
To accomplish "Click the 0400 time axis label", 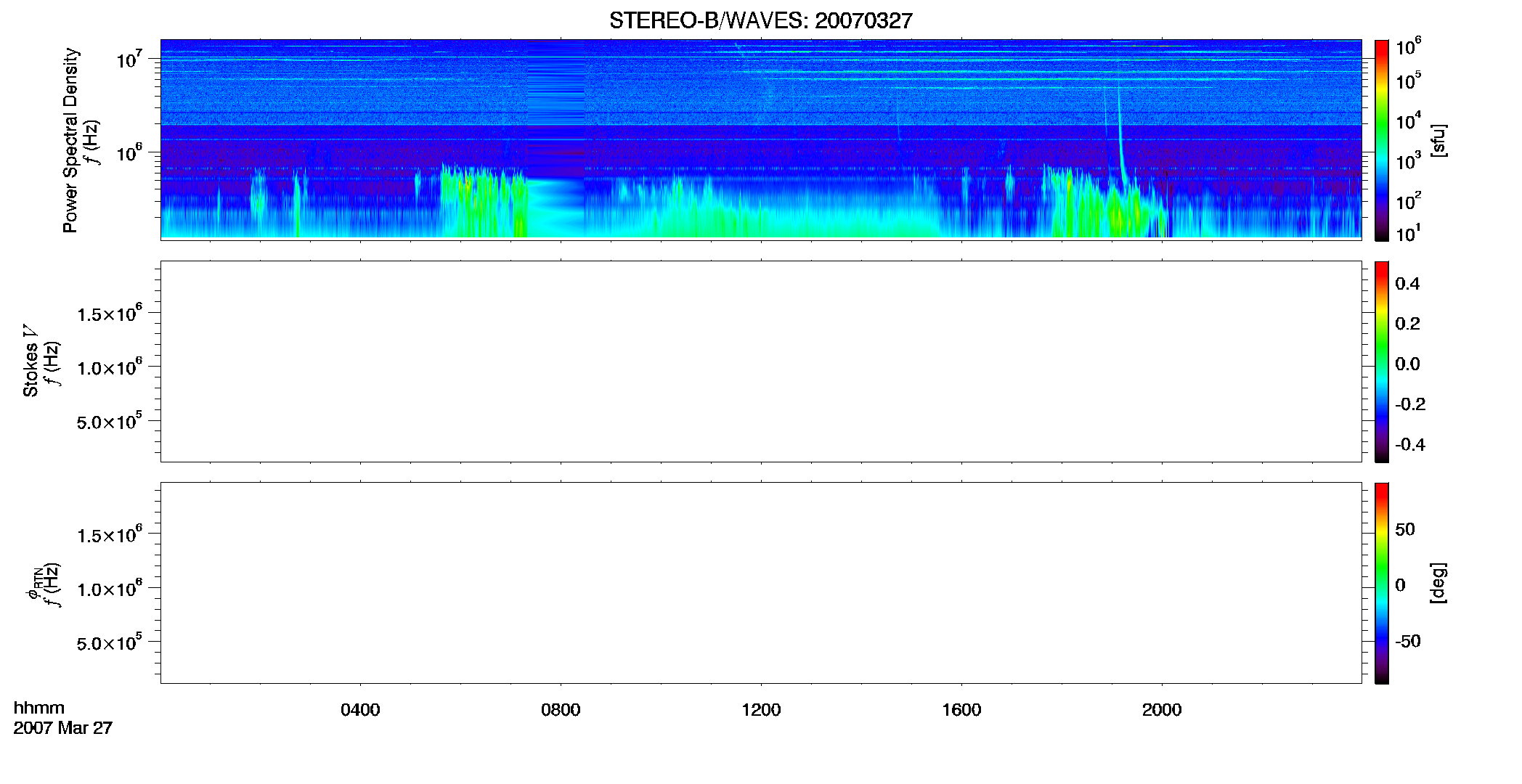I will coord(360,710).
